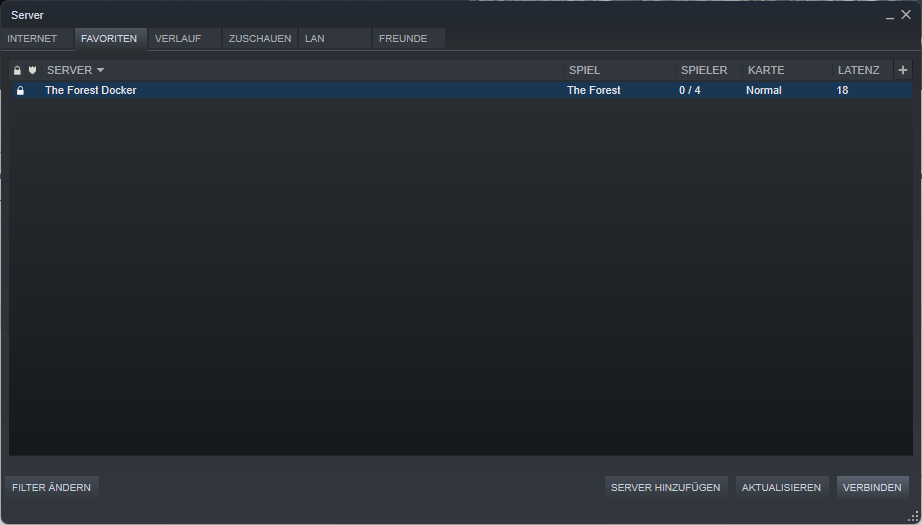The height and width of the screenshot is (525, 922).
Task: Select the FAVORITEN tab
Action: 111,39
